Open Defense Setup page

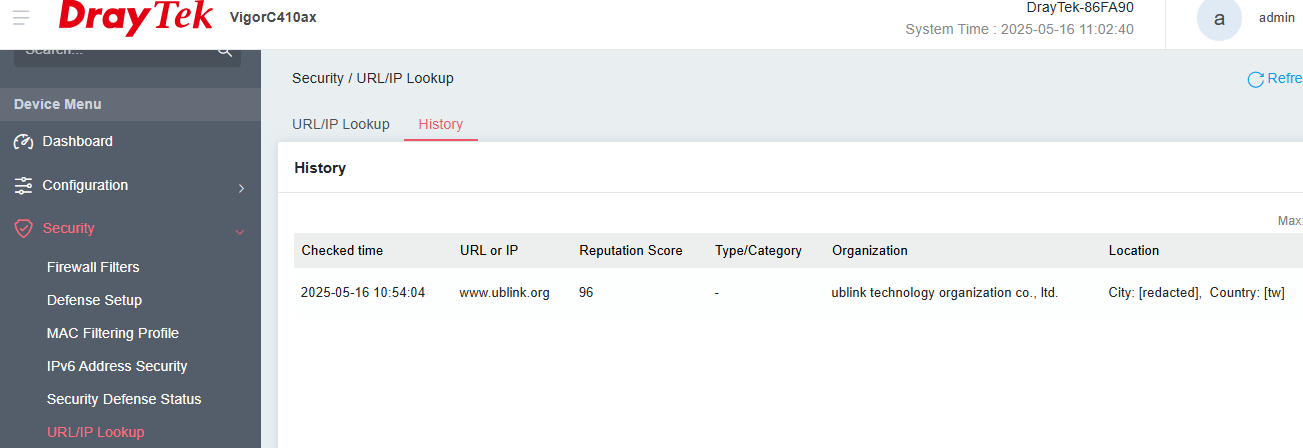point(94,300)
